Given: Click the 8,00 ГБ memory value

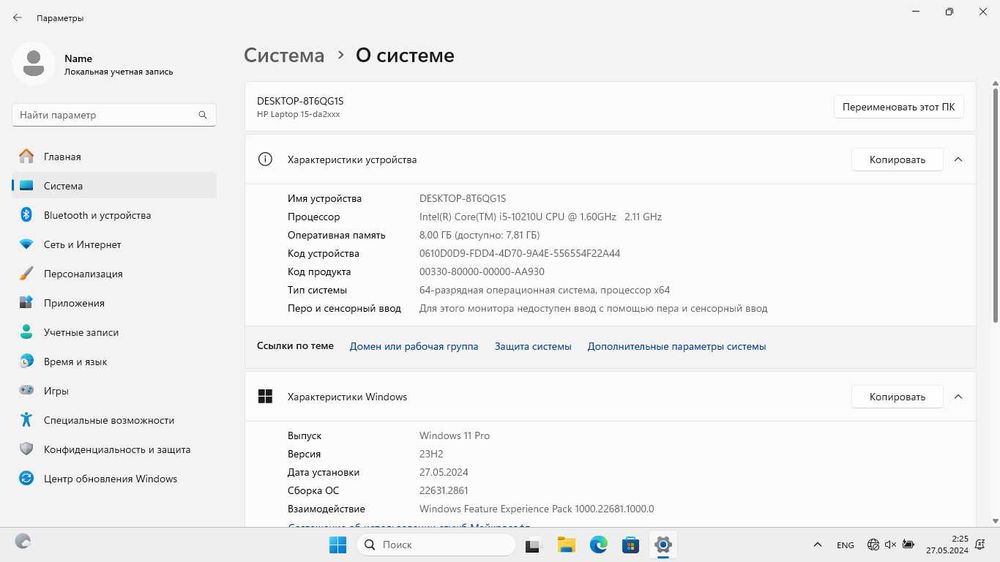Looking at the screenshot, I should coord(479,235).
